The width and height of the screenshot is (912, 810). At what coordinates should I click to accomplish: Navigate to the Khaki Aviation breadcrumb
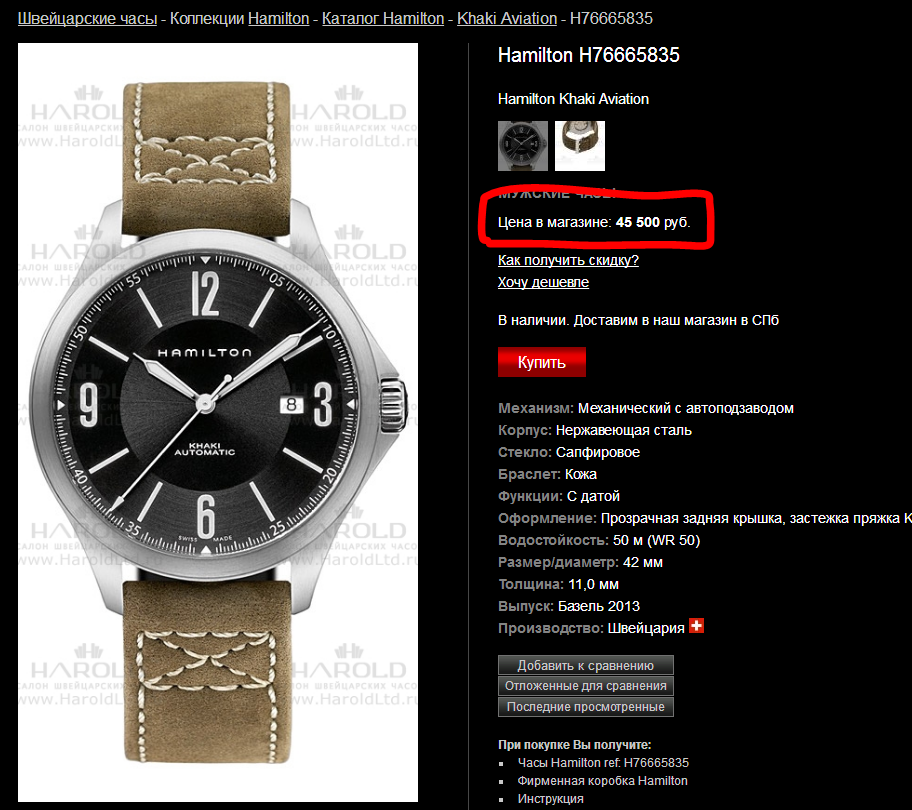[x=507, y=19]
